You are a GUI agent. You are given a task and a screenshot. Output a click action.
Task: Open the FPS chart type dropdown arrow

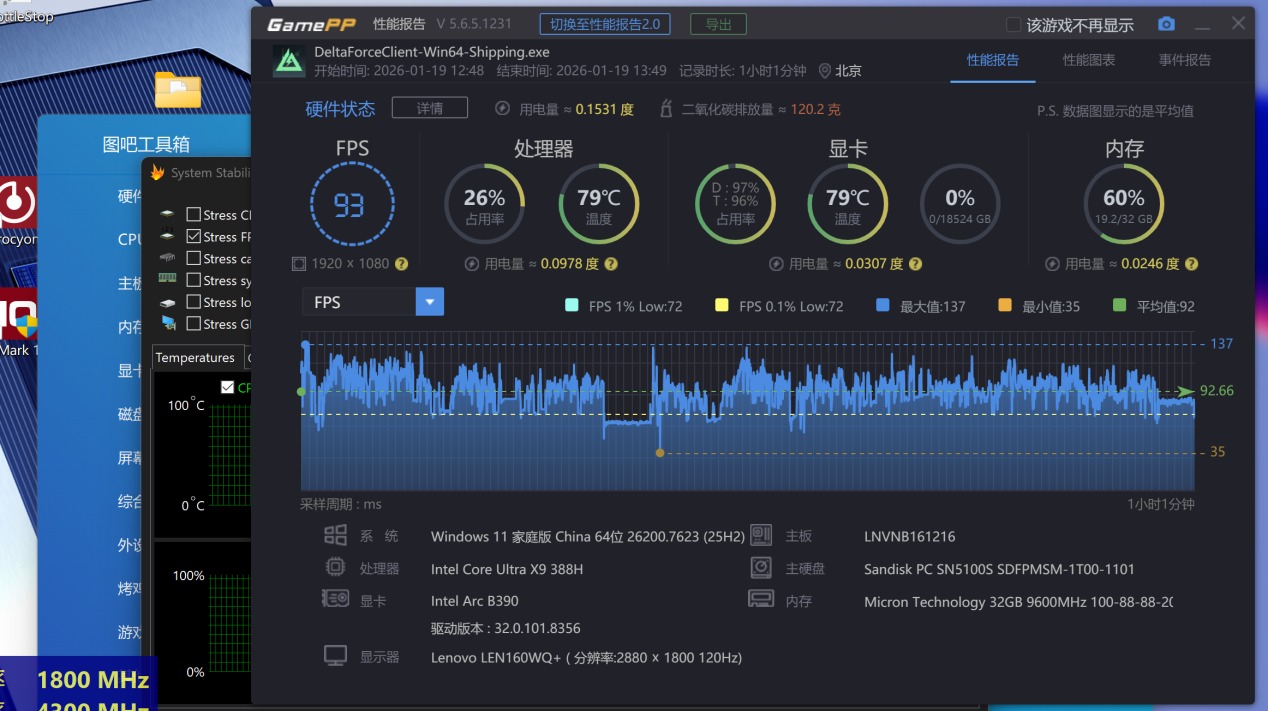point(430,302)
